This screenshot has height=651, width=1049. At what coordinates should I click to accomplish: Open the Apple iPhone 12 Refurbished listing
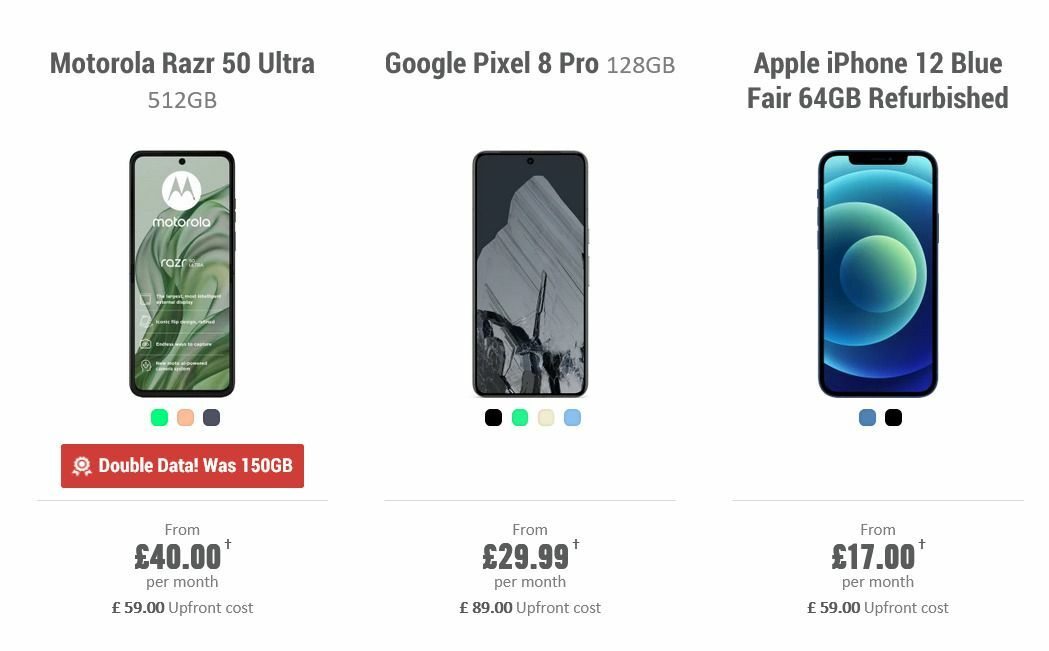877,81
